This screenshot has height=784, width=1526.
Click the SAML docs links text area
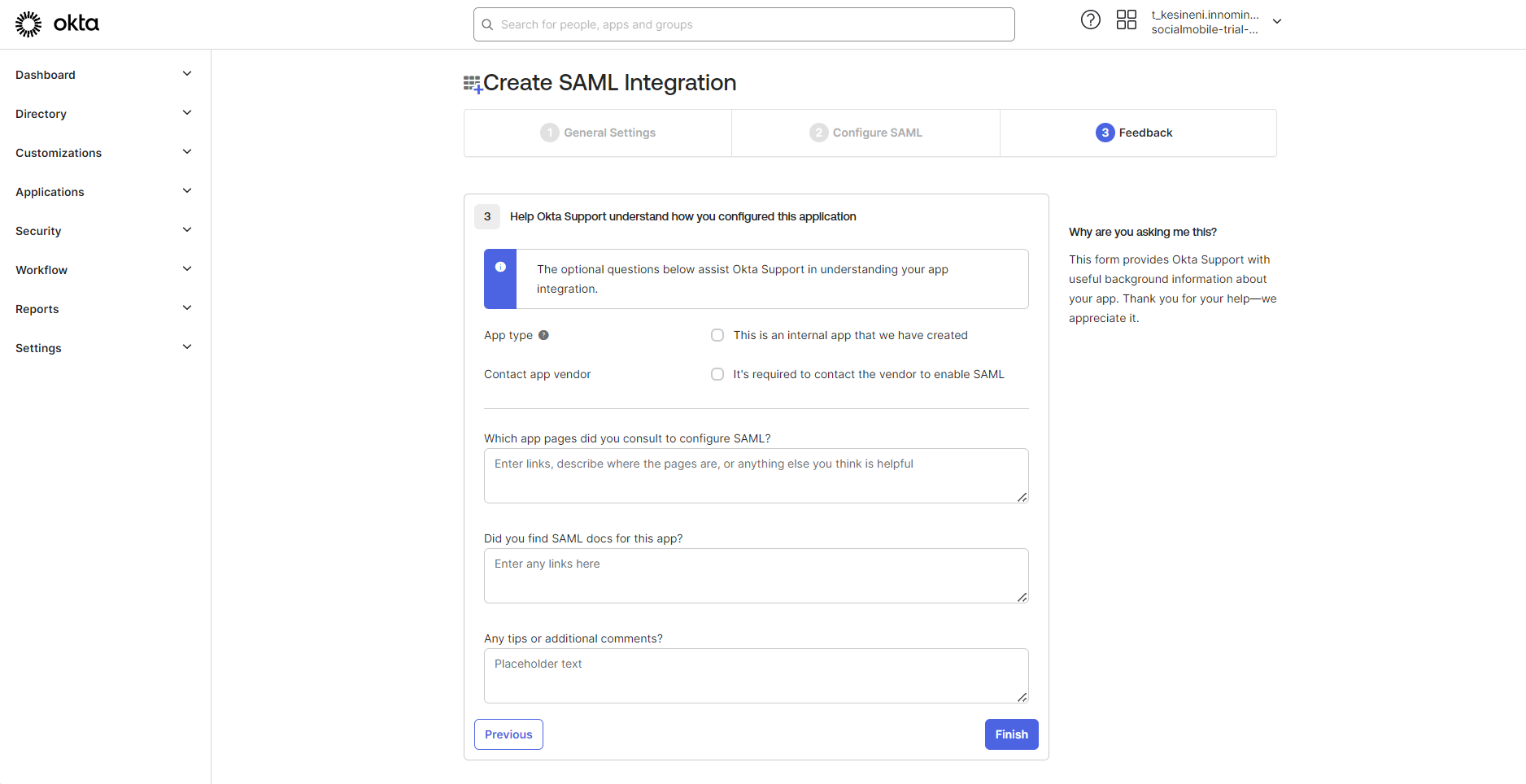coord(756,576)
